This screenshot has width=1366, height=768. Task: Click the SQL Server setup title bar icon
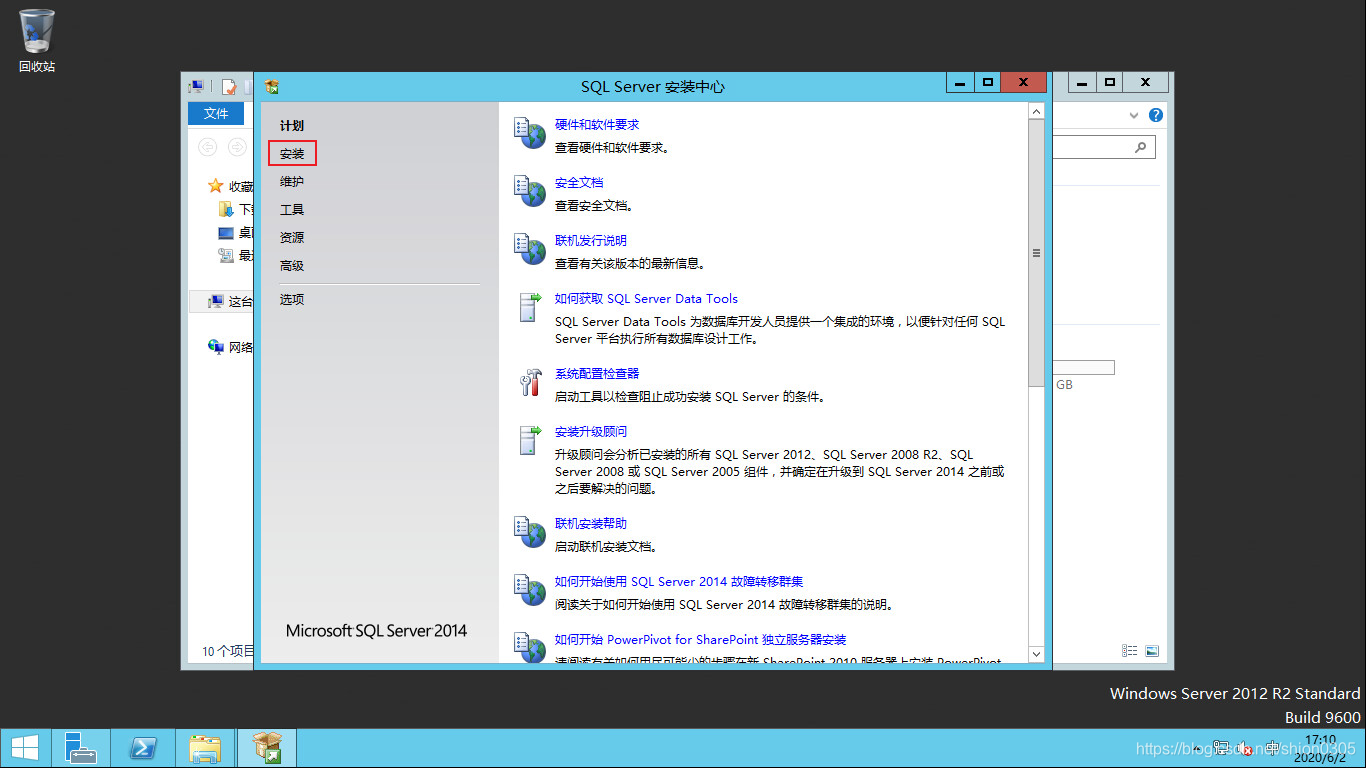271,87
